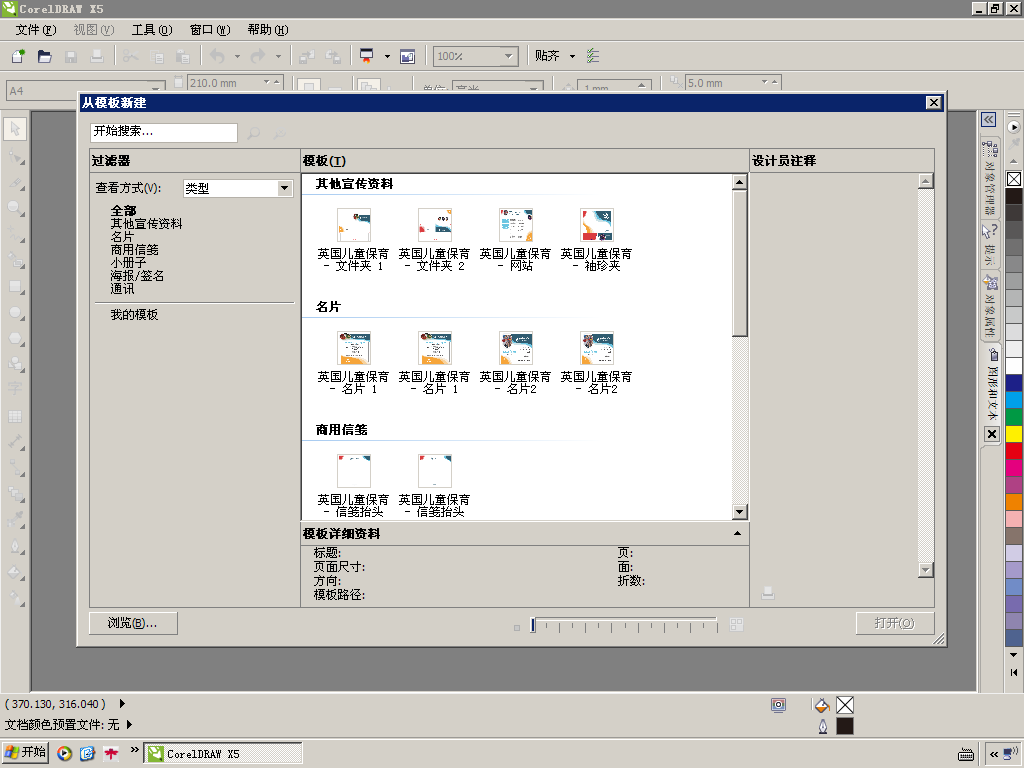Screen dimensions: 1024x768
Task: Click the New document toolbar icon
Action: [18, 56]
